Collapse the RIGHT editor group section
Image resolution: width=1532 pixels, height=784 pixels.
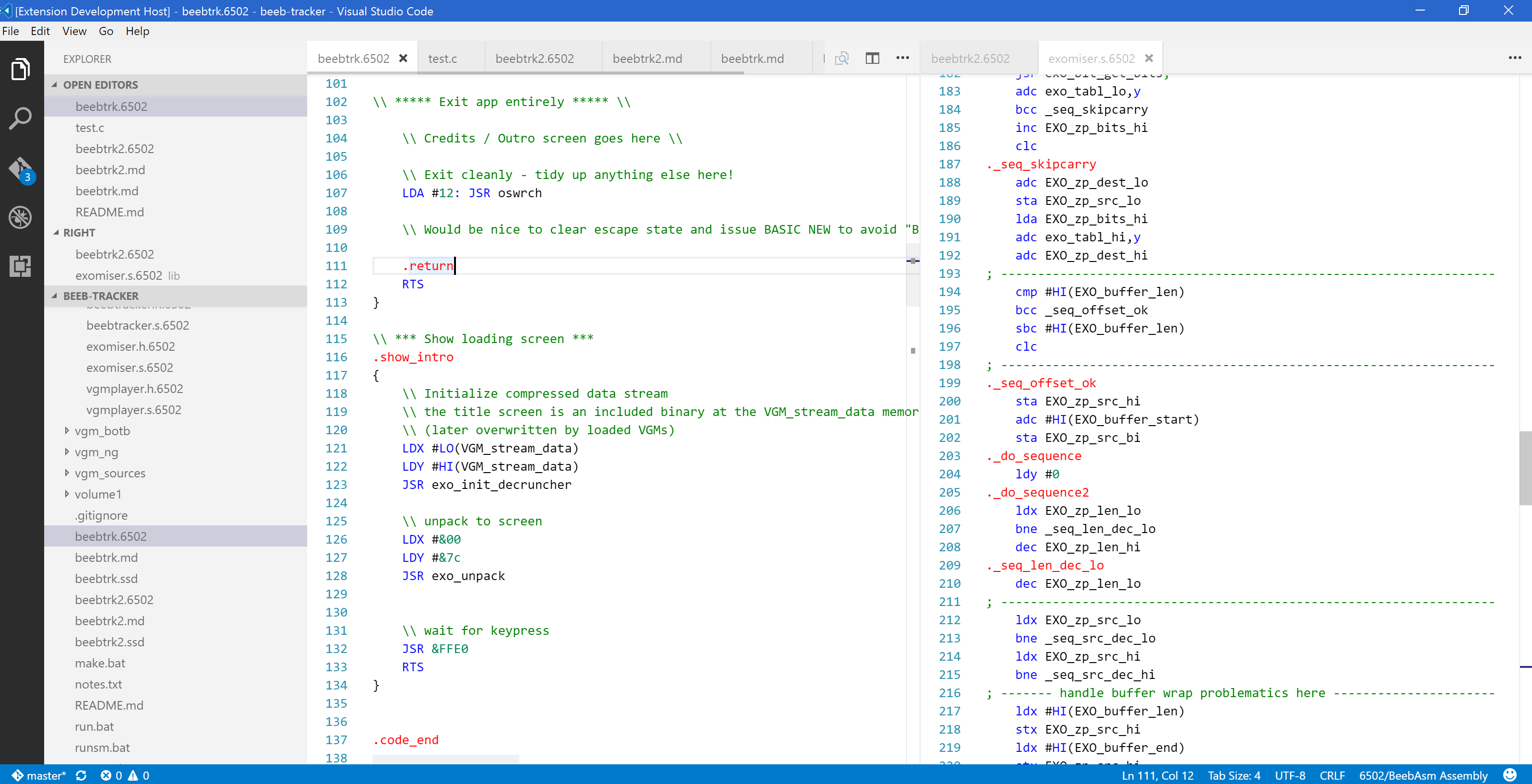click(x=176, y=233)
